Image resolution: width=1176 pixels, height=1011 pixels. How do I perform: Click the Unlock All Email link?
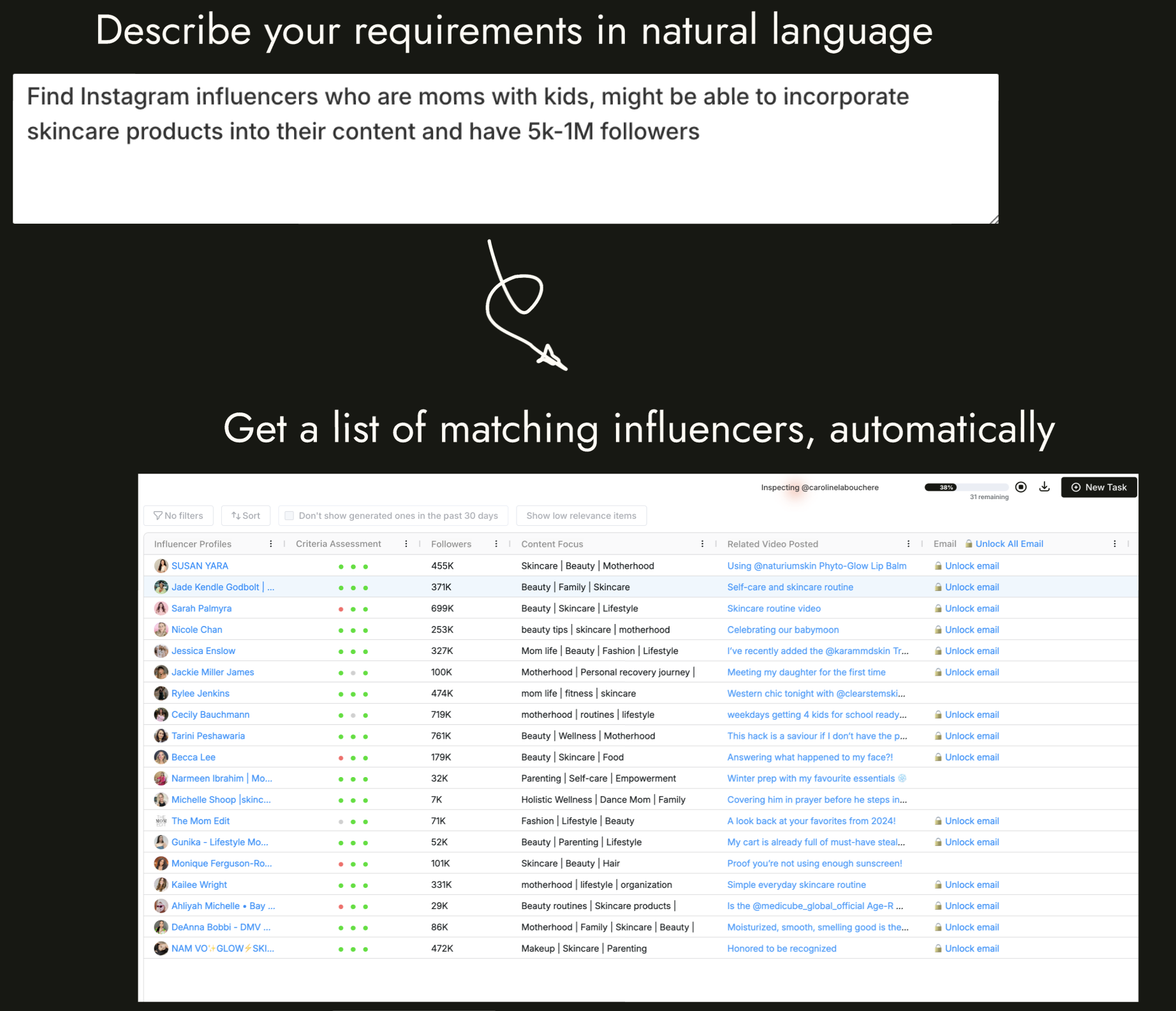(x=1010, y=544)
